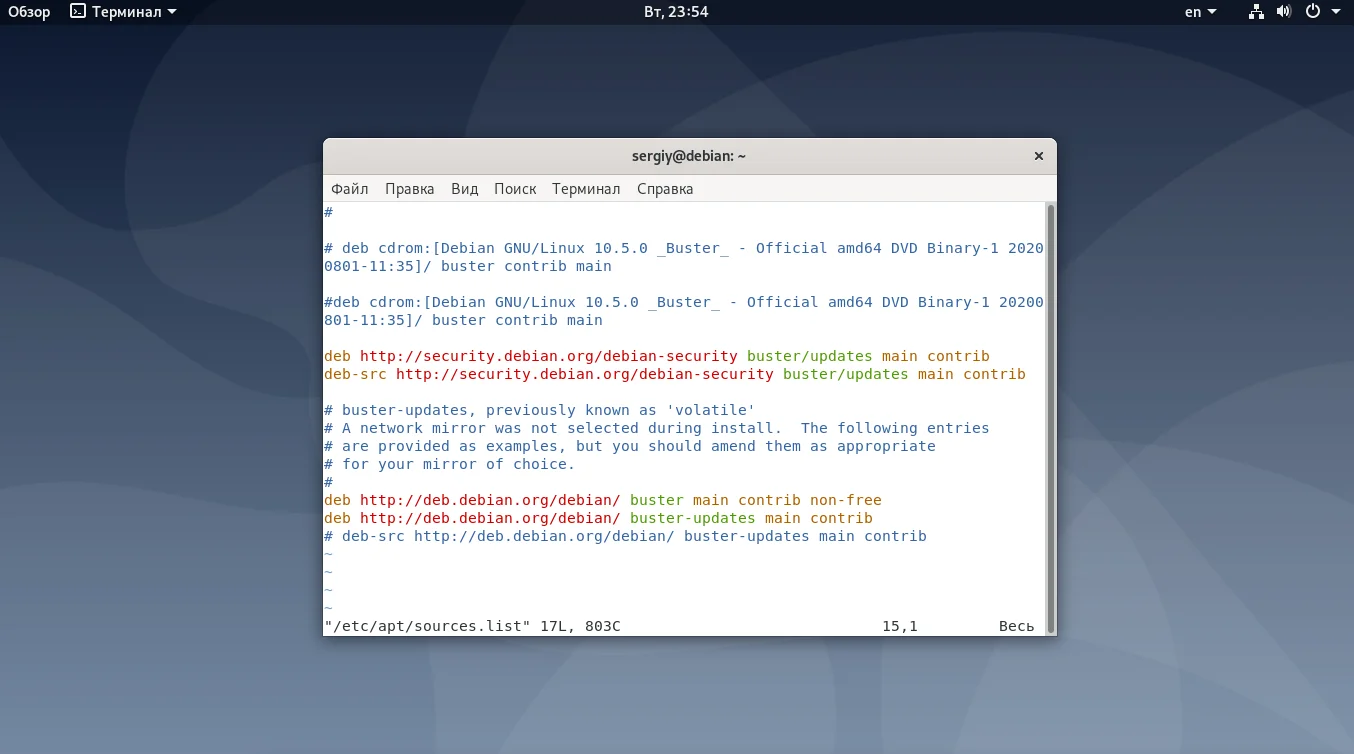
Task: Click the '#deb cdrom:' line without space
Action: tap(684, 311)
